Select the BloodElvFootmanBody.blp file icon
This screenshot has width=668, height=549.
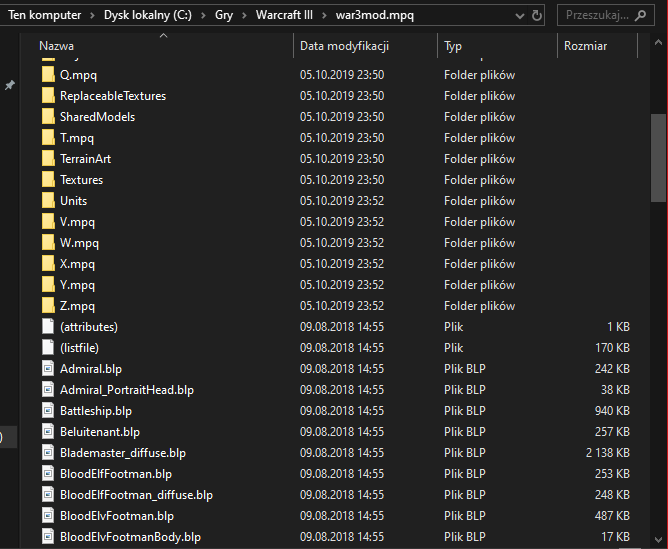[x=48, y=537]
